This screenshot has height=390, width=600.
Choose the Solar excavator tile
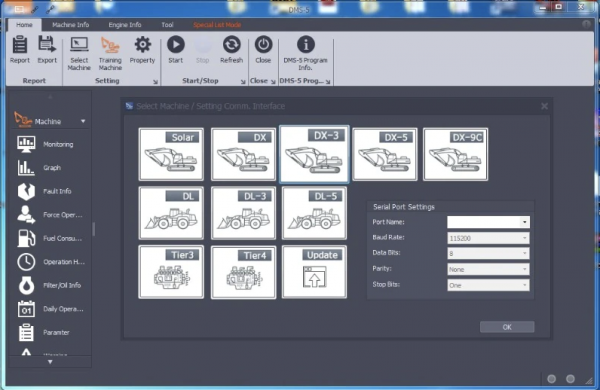[x=171, y=154]
